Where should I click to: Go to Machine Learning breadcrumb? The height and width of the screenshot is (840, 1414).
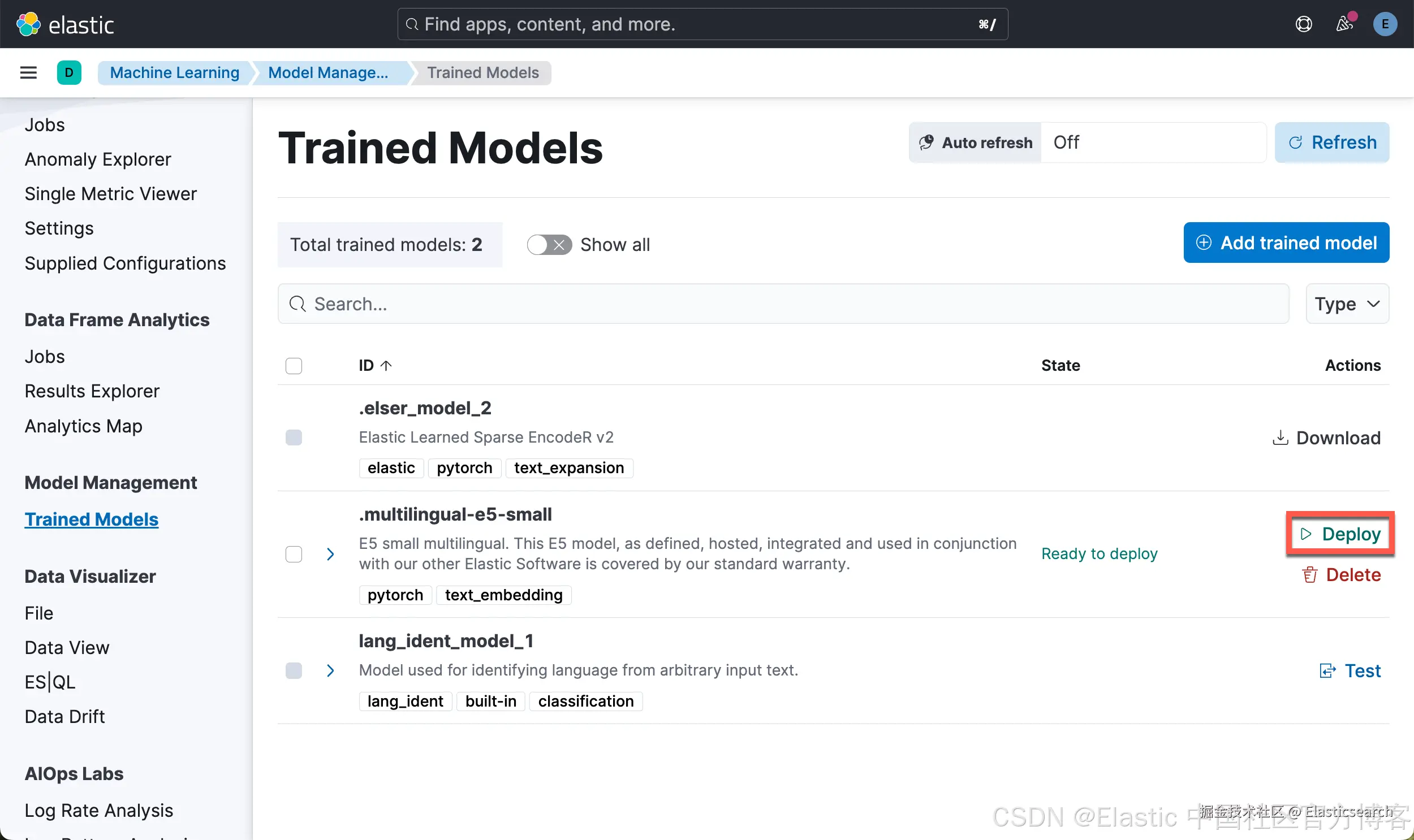(174, 72)
